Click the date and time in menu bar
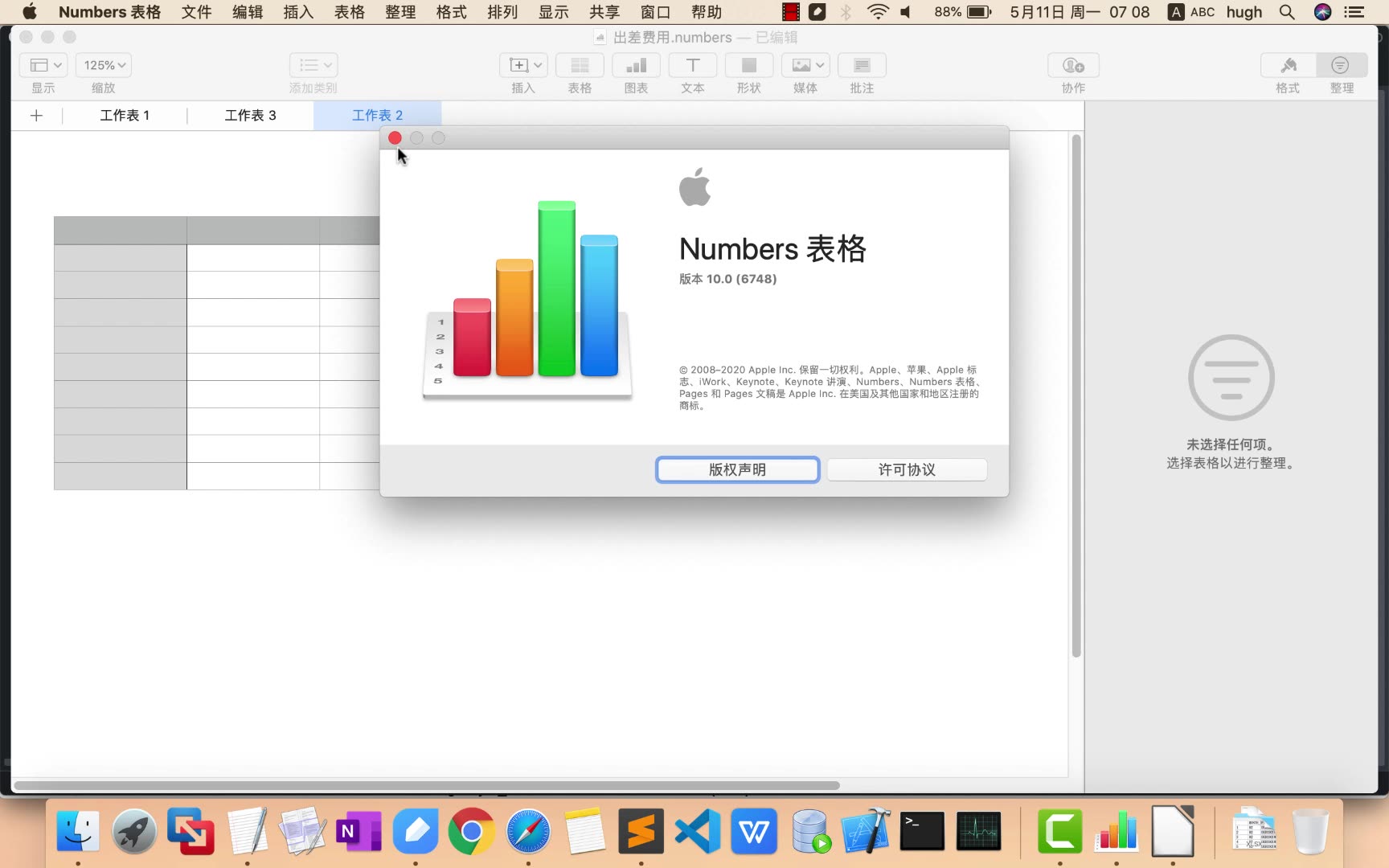Screen dimensions: 1389x868 pyautogui.click(x=1080, y=12)
